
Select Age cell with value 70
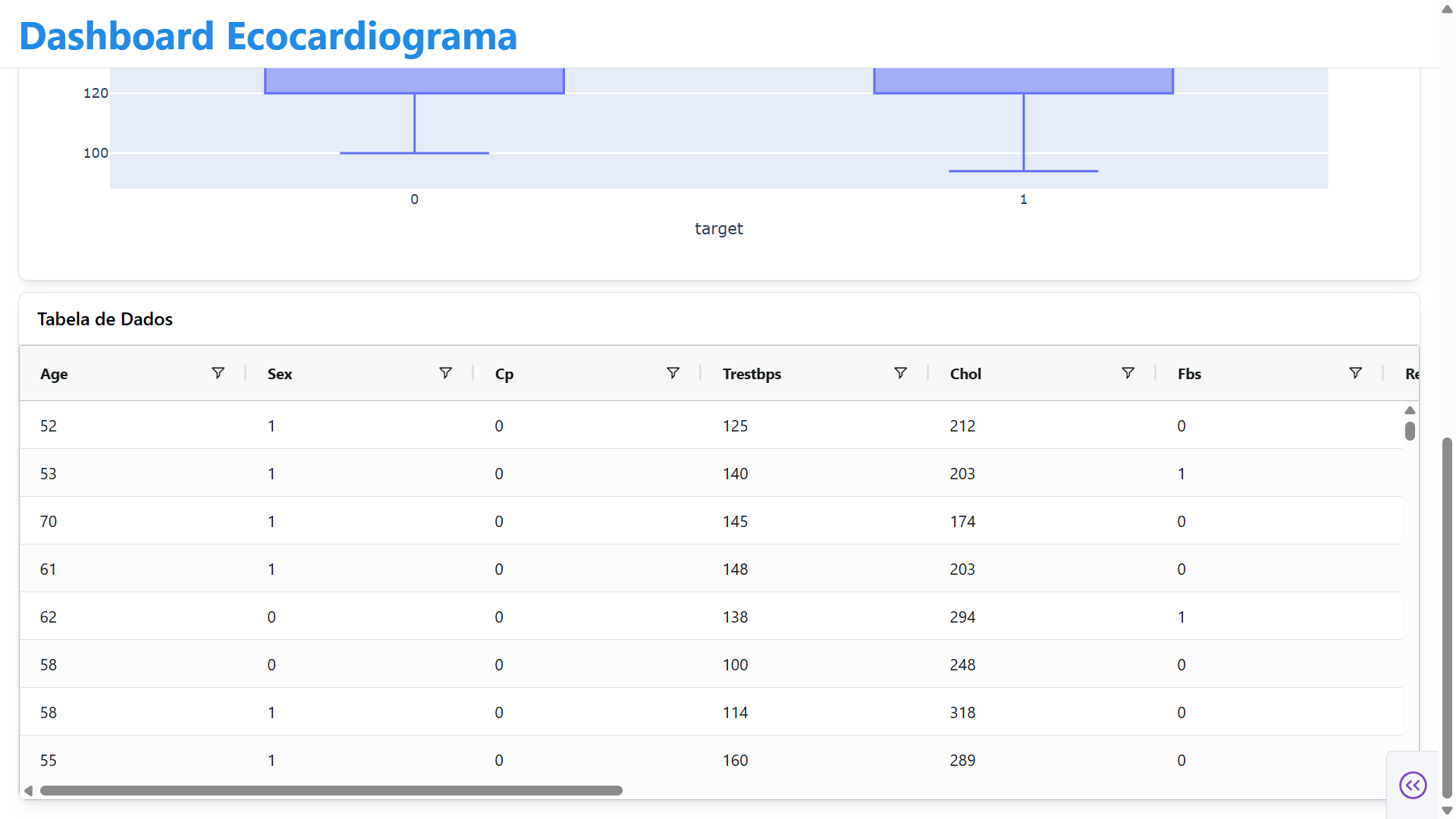pyautogui.click(x=133, y=521)
